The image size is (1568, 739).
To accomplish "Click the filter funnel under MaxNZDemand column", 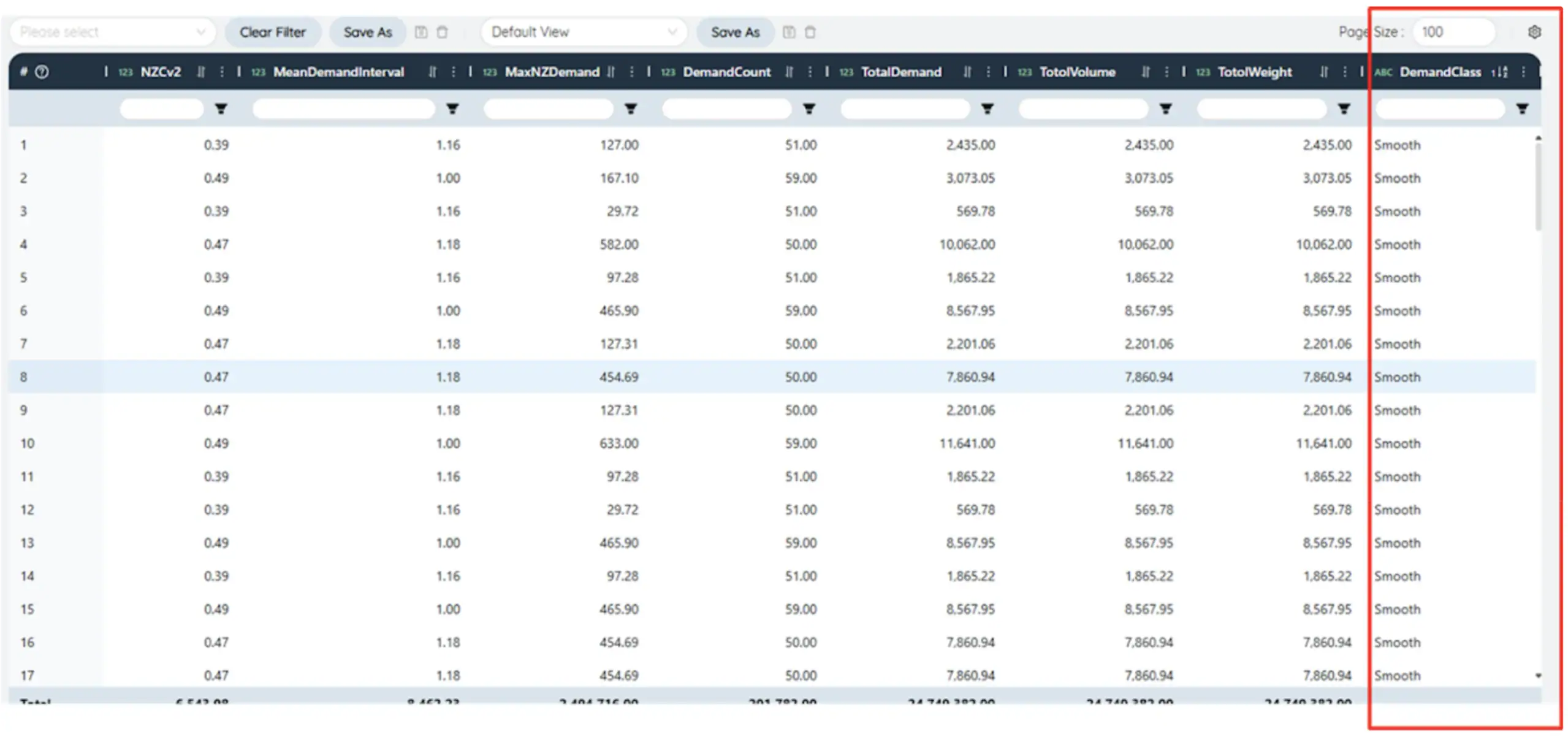I will click(x=631, y=109).
